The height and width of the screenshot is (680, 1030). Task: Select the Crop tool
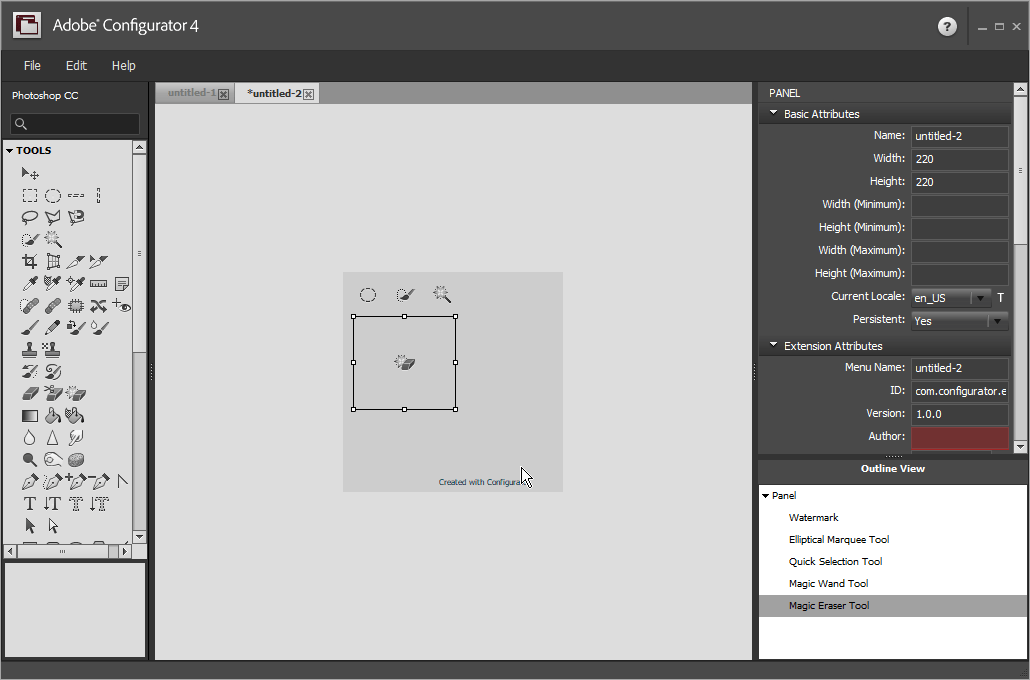click(x=30, y=261)
